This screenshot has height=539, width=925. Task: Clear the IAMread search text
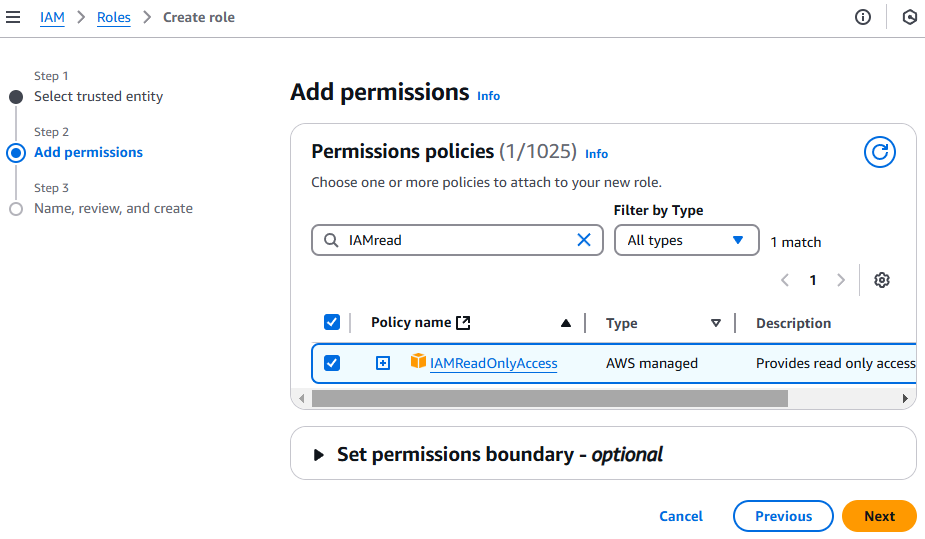[x=584, y=240]
